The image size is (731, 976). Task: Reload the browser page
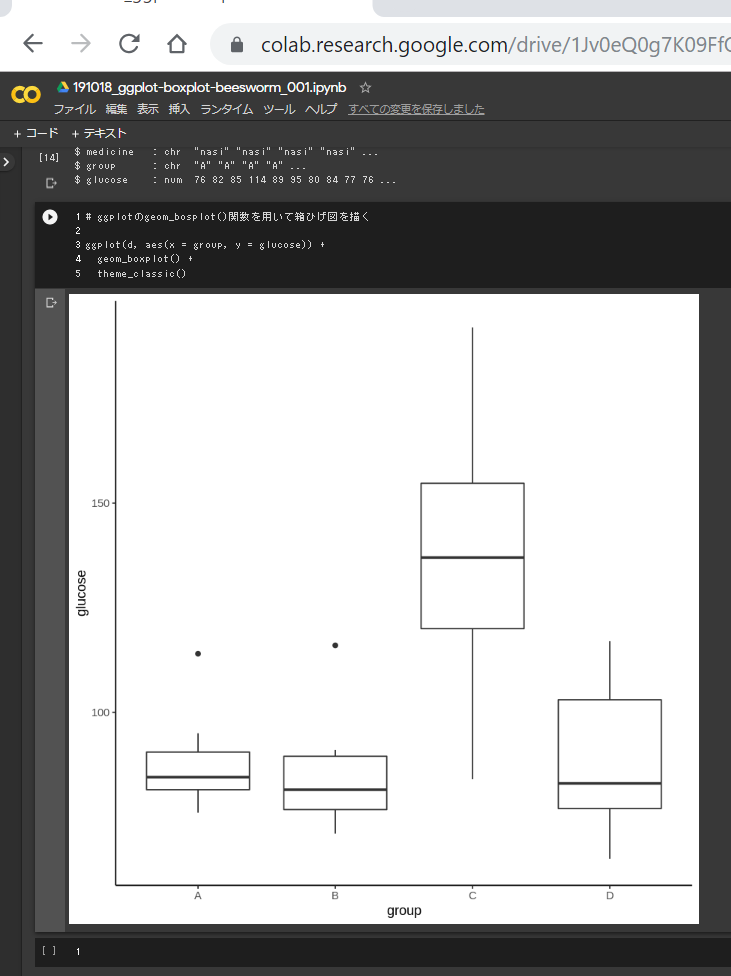pyautogui.click(x=129, y=44)
